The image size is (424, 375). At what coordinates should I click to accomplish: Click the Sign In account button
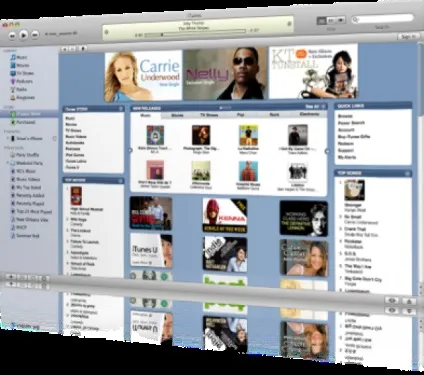pos(408,37)
